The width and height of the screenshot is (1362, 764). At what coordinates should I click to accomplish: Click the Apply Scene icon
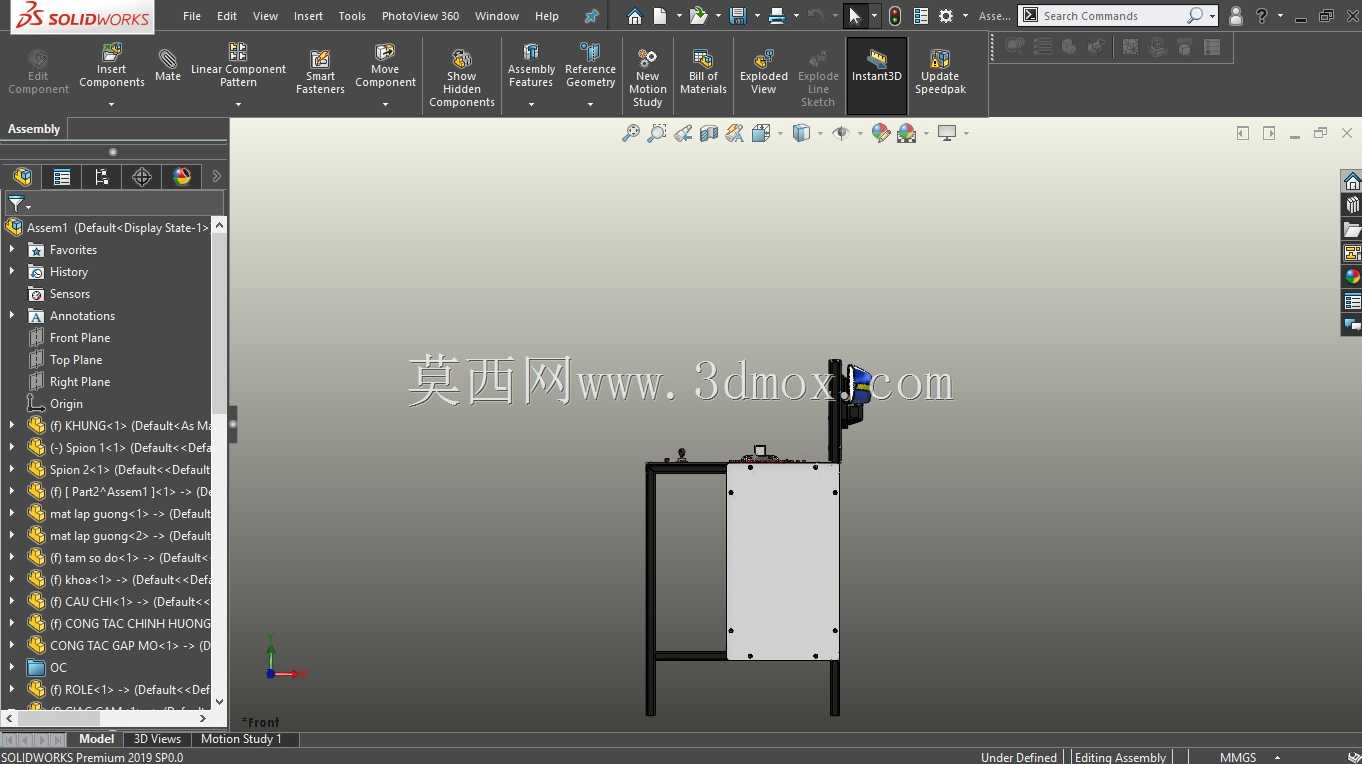pyautogui.click(x=907, y=133)
